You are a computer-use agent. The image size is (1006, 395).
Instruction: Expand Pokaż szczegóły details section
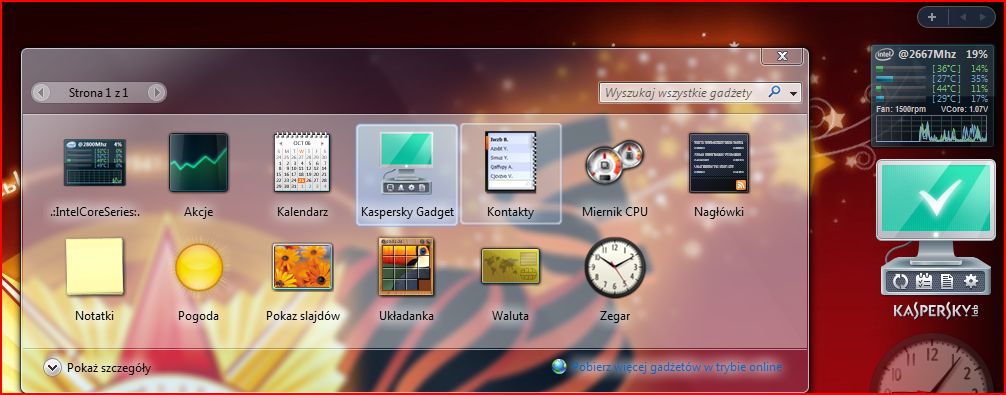98,368
